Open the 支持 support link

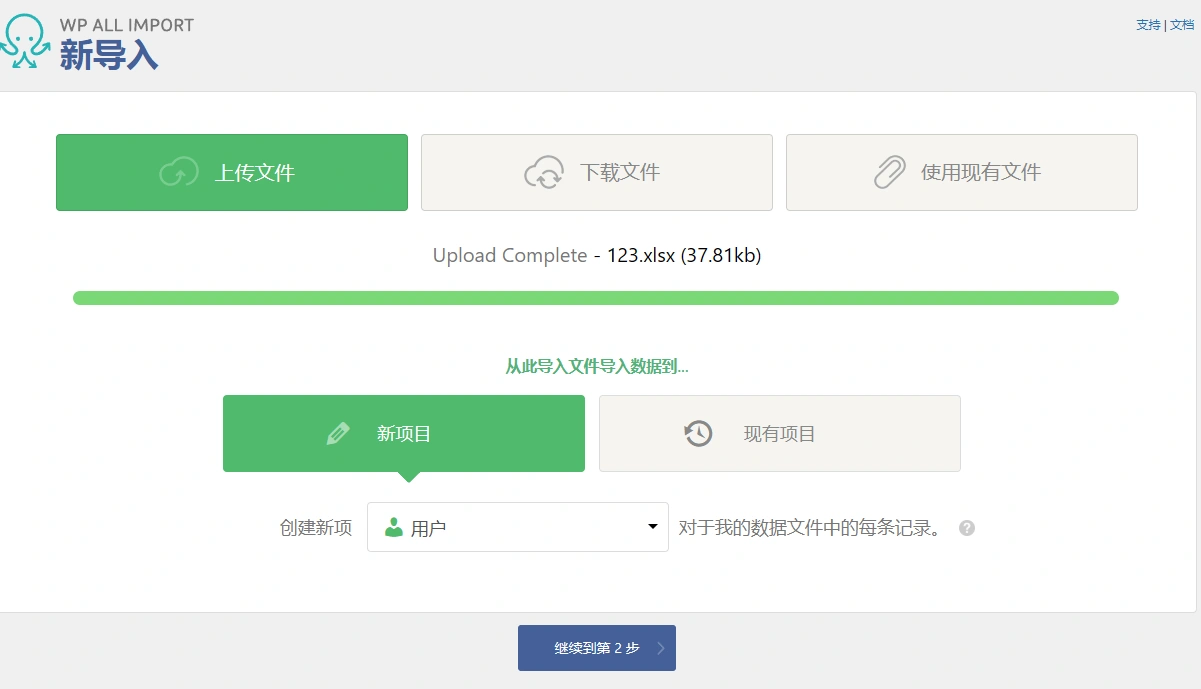click(1146, 24)
